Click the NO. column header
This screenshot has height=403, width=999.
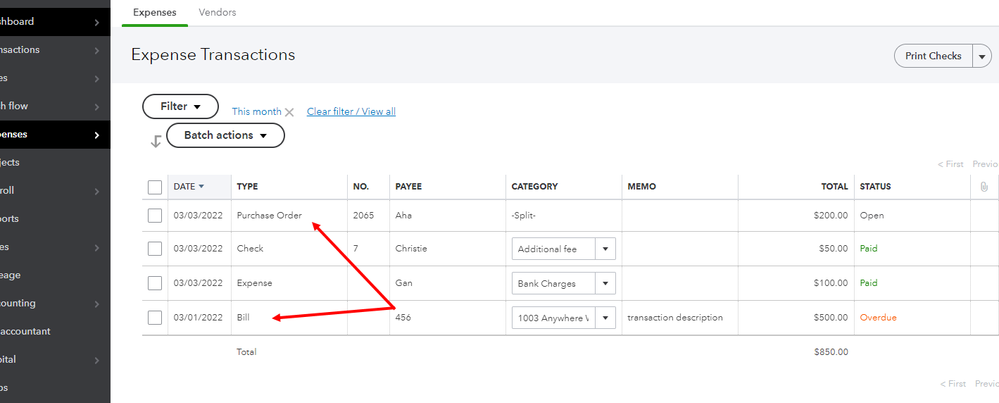361,187
